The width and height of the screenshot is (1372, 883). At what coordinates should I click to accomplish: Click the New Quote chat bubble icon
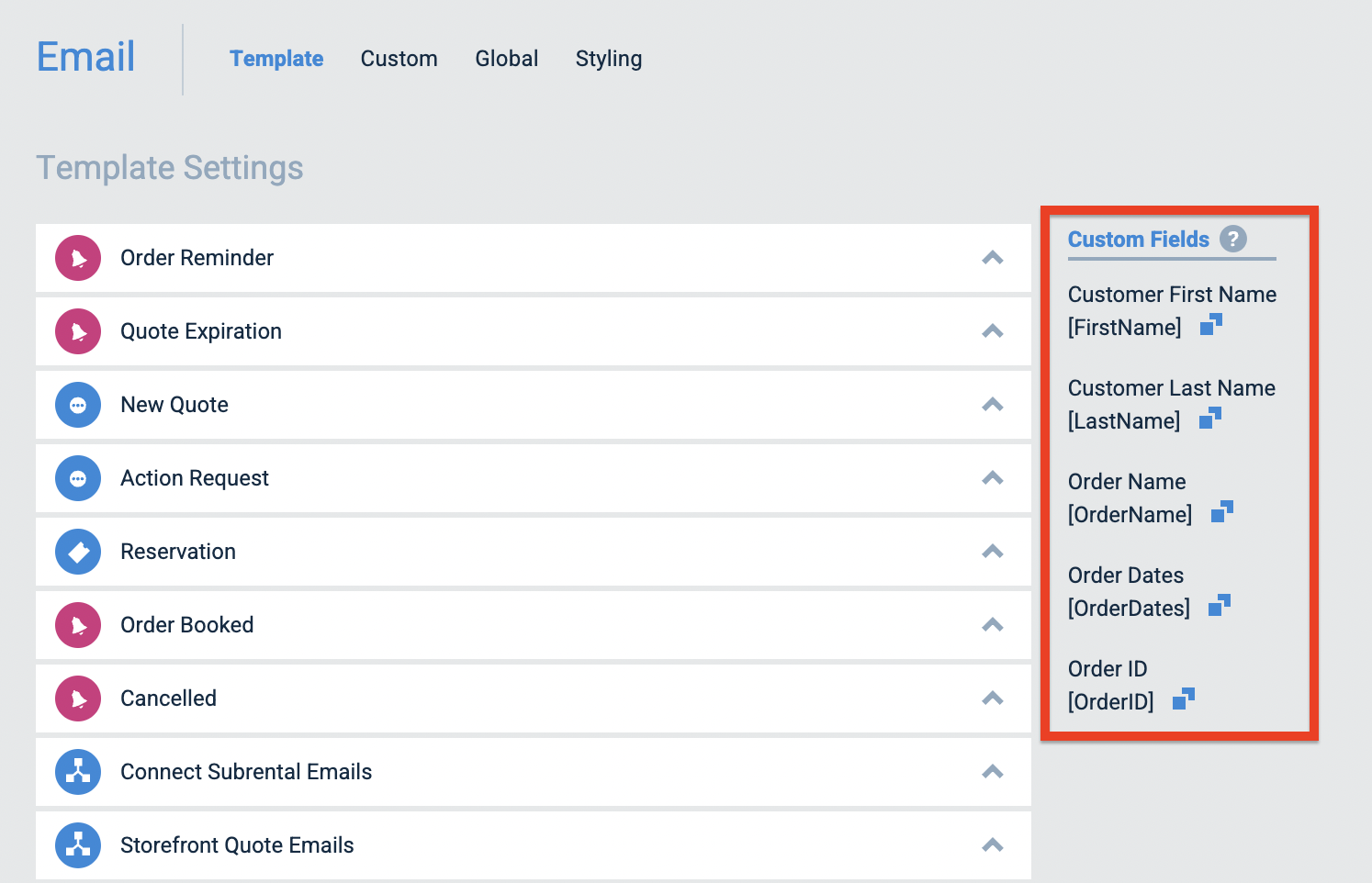78,405
